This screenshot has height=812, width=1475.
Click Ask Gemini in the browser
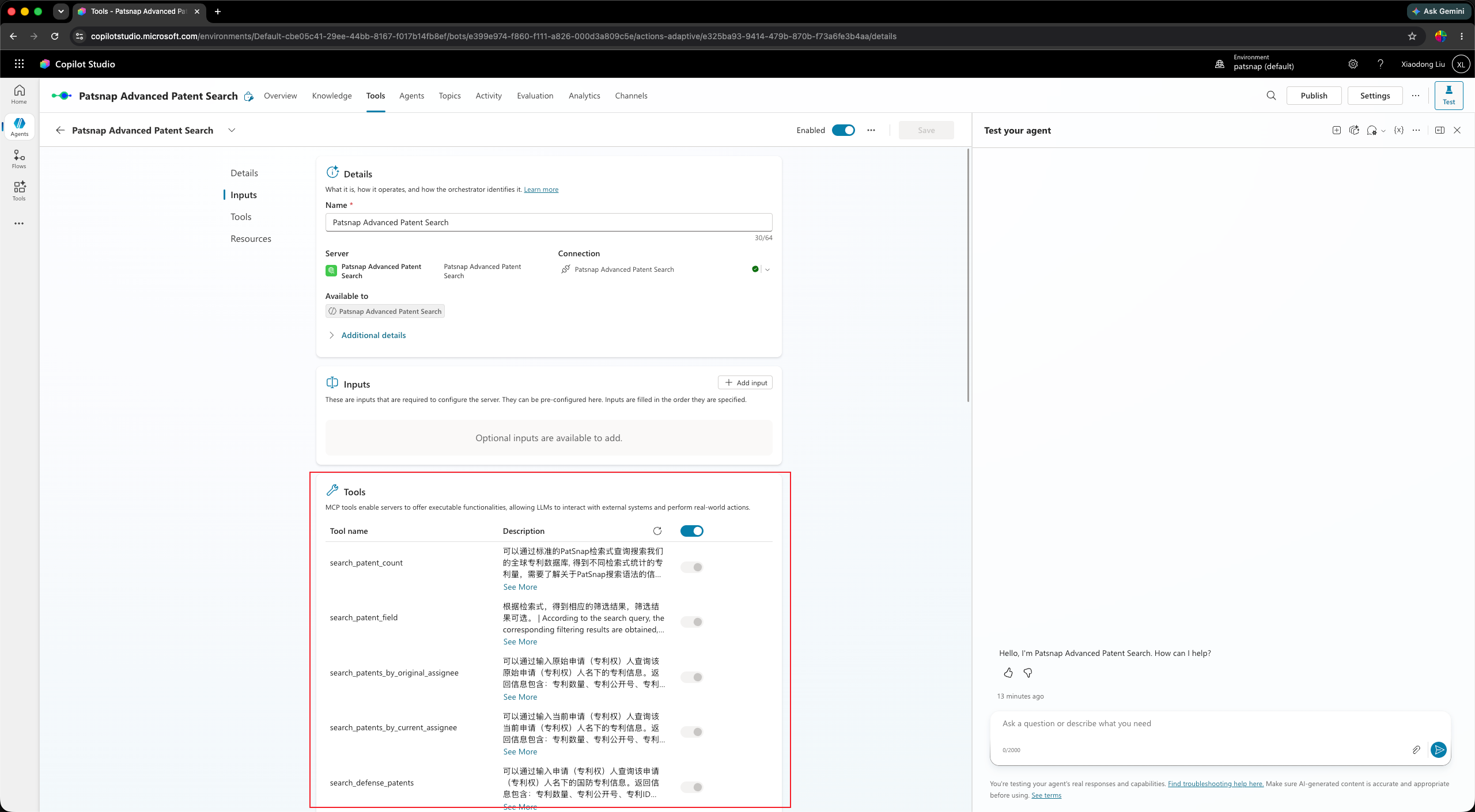coord(1439,11)
